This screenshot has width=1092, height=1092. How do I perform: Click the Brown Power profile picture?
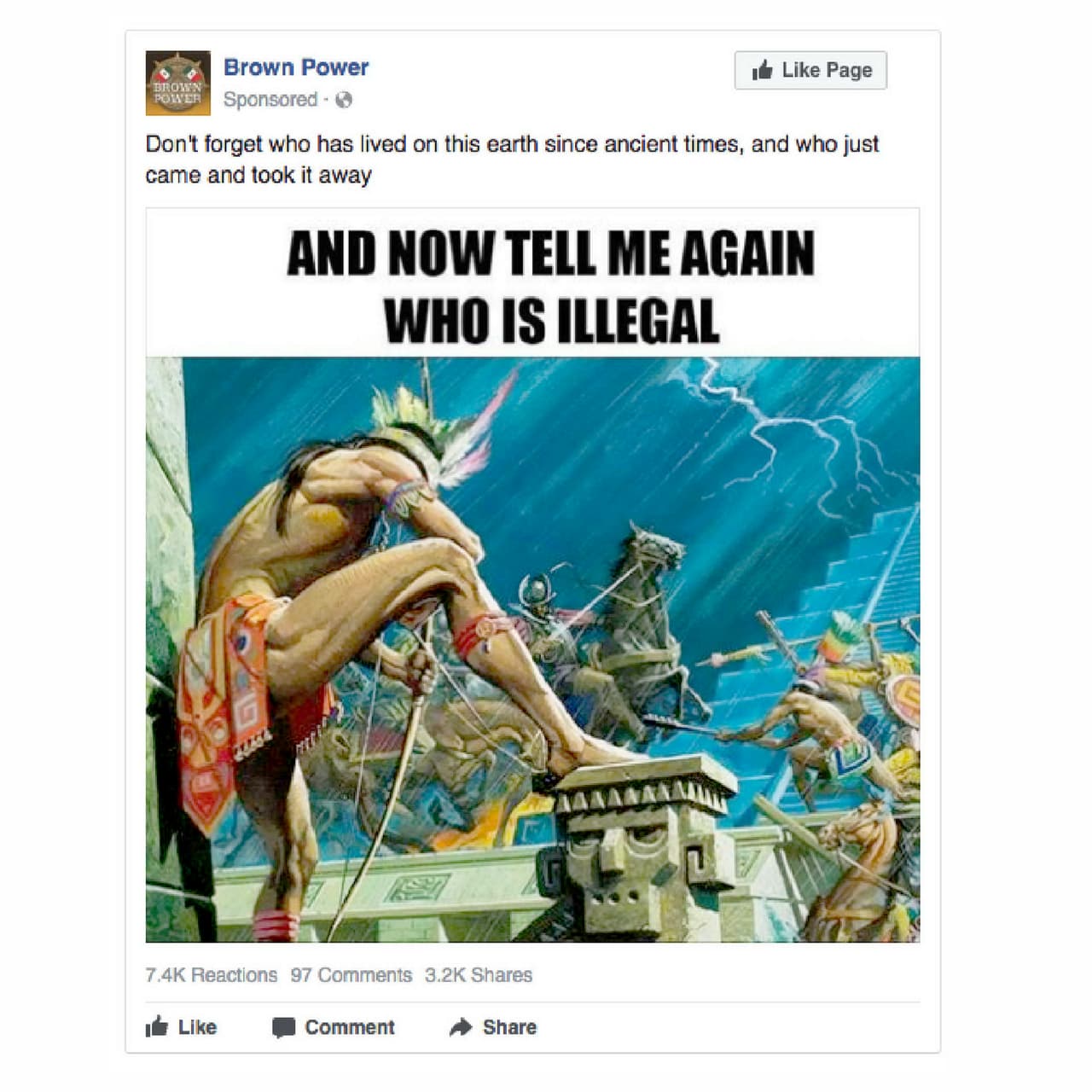tap(177, 83)
